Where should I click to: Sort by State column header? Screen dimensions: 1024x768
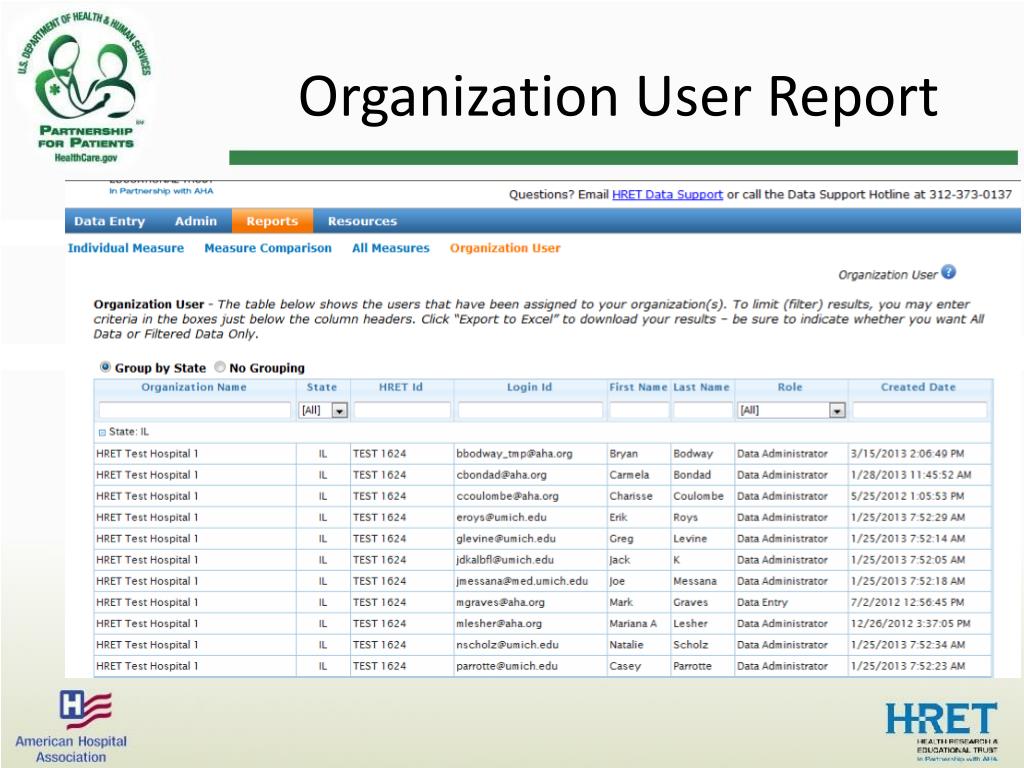tap(322, 387)
